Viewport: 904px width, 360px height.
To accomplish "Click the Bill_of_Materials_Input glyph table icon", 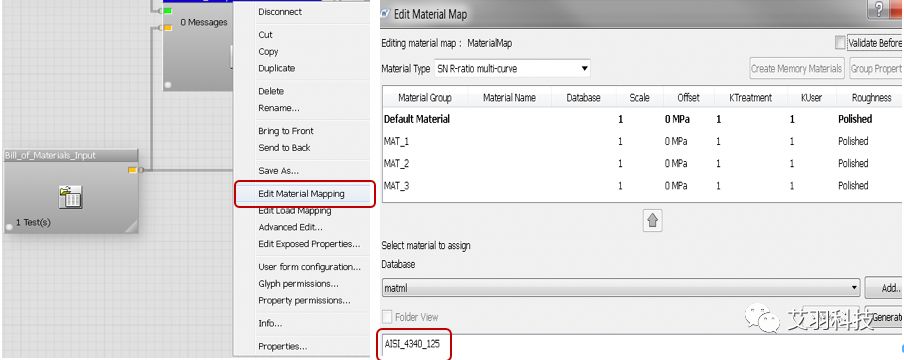I will point(70,197).
